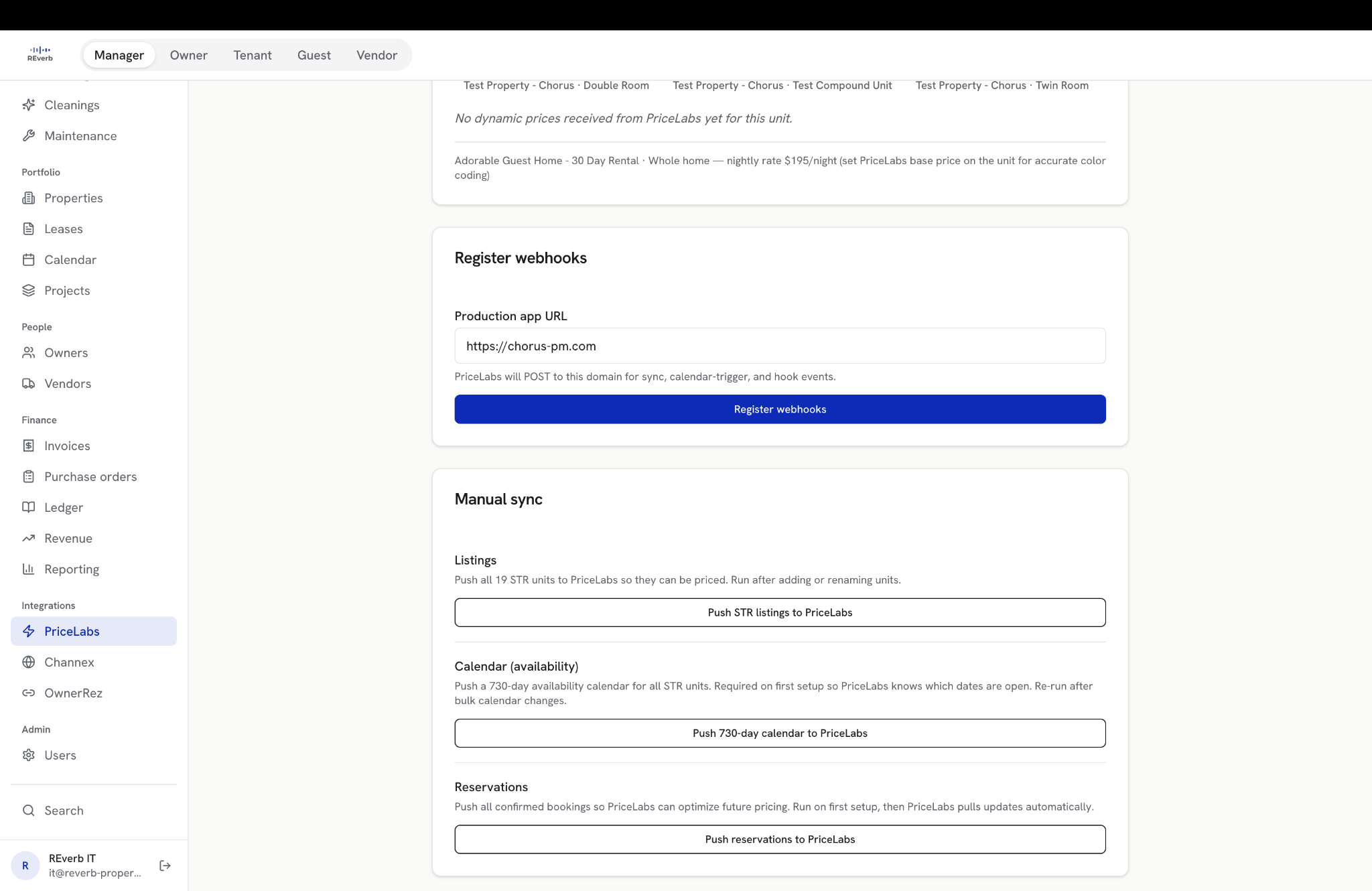Click Push STR listings to PriceLabs
The height and width of the screenshot is (891, 1372).
pos(780,612)
